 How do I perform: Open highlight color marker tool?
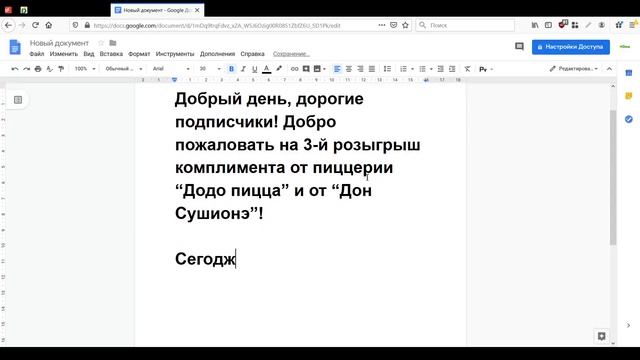tap(279, 69)
